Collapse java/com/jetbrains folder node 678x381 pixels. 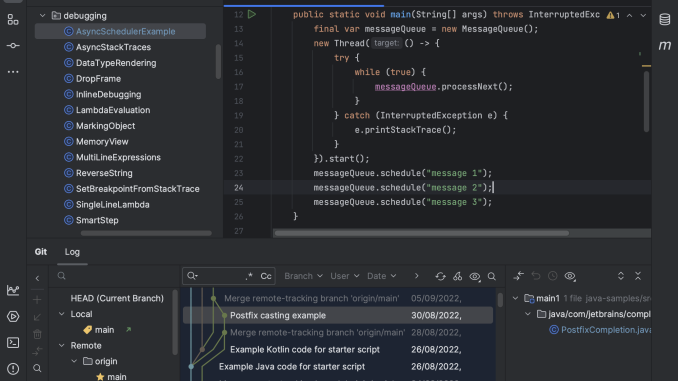click(528, 314)
